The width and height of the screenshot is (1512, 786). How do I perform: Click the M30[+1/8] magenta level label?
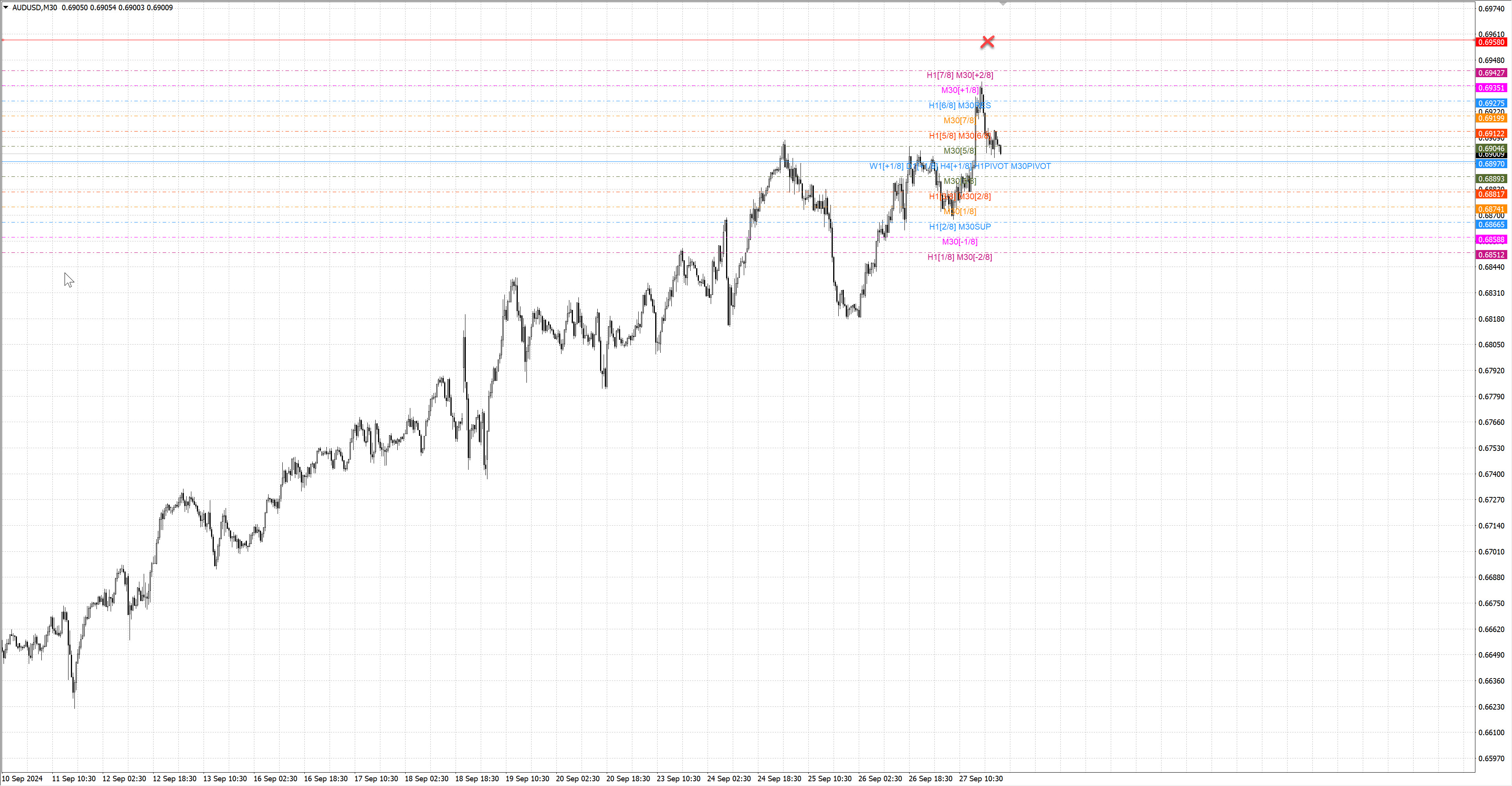pos(960,90)
